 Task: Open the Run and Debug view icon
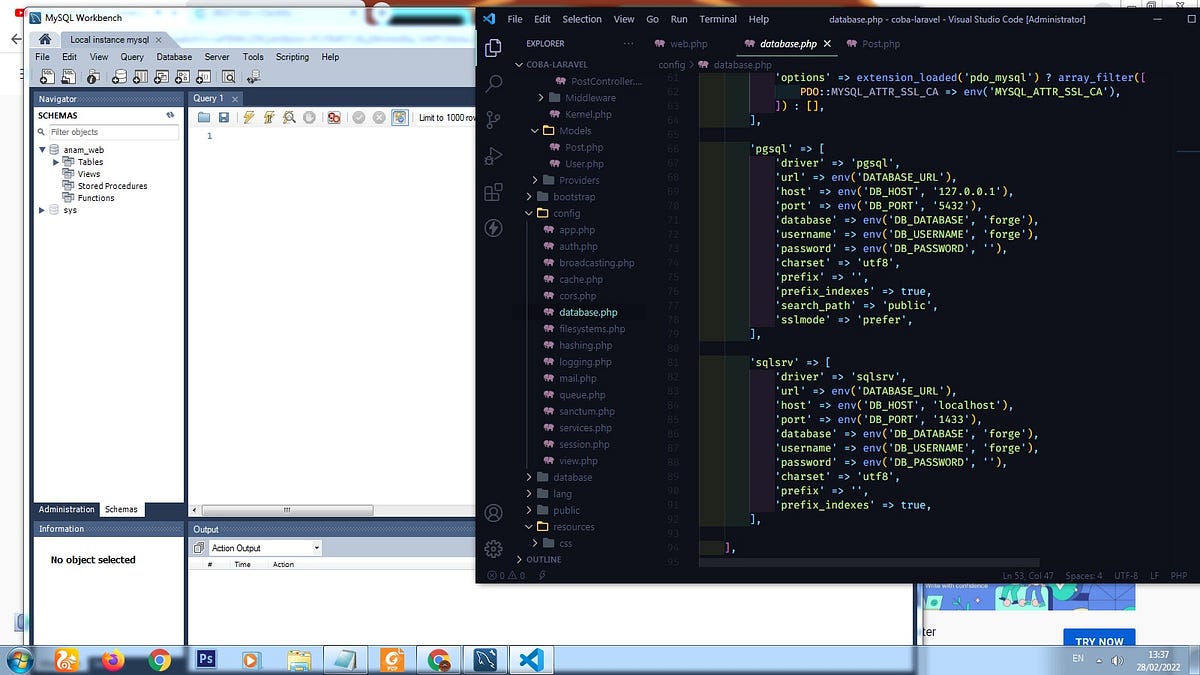493,155
